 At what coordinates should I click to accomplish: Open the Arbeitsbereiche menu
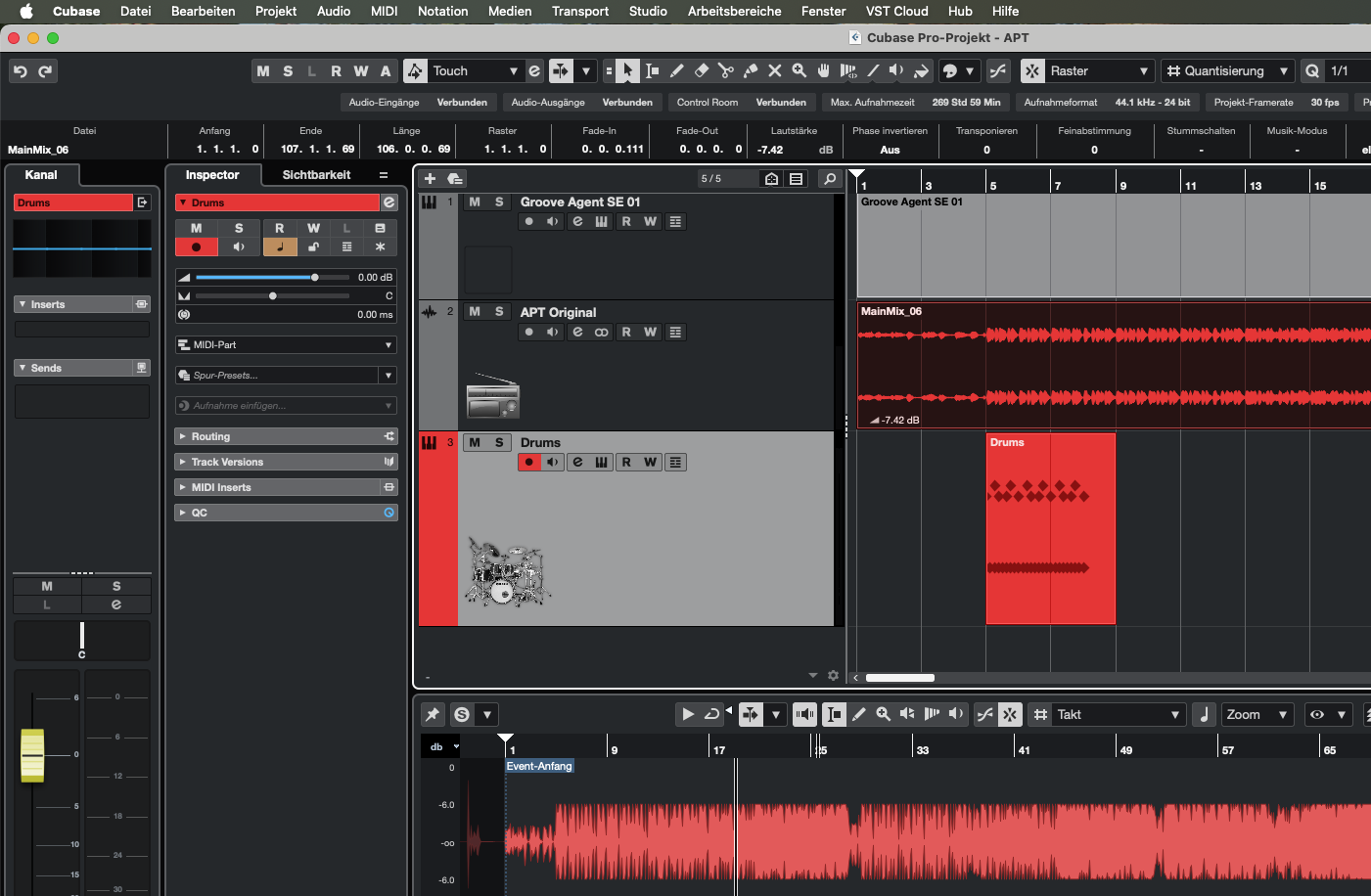point(734,11)
